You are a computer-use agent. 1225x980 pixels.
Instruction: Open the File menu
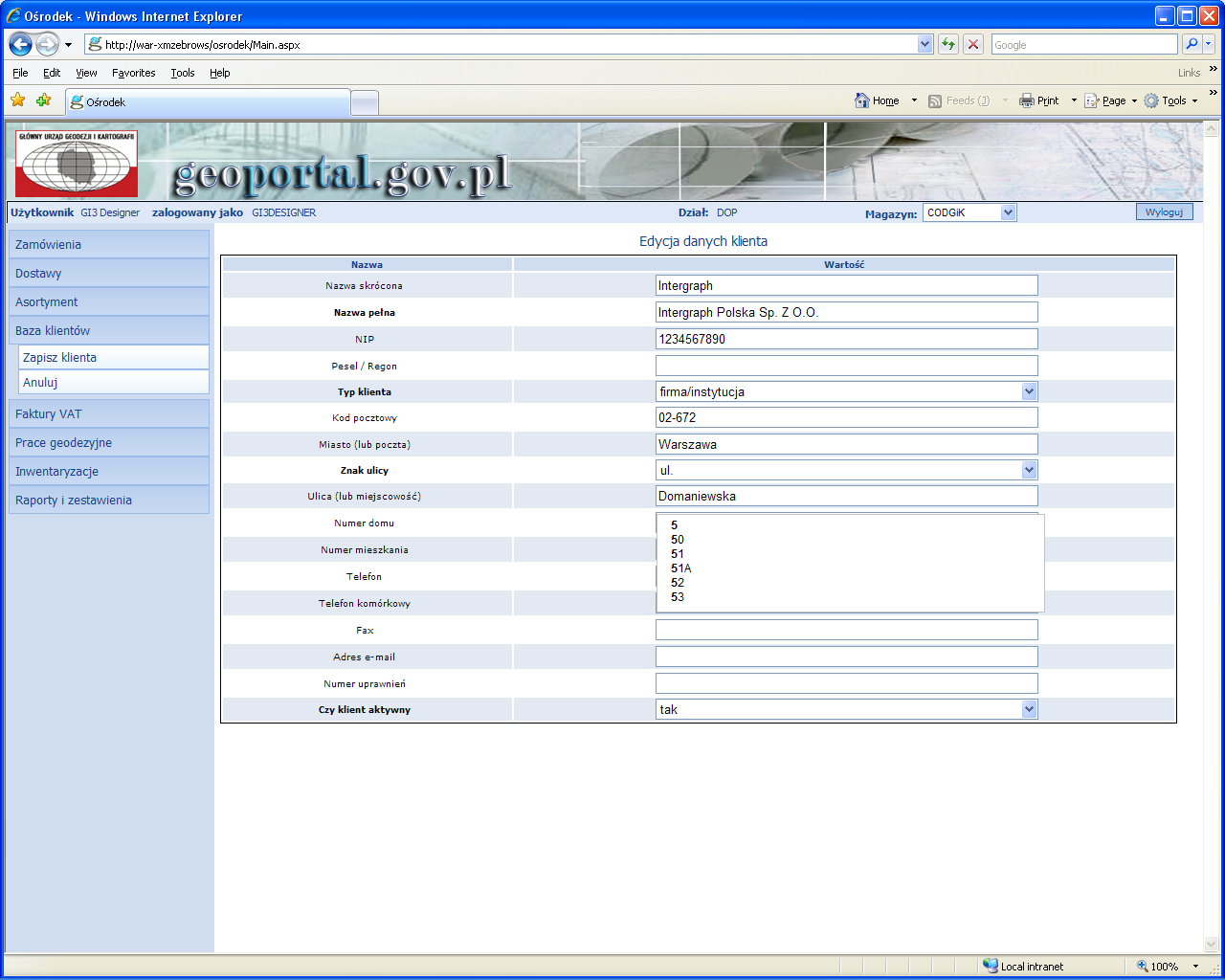tap(20, 73)
